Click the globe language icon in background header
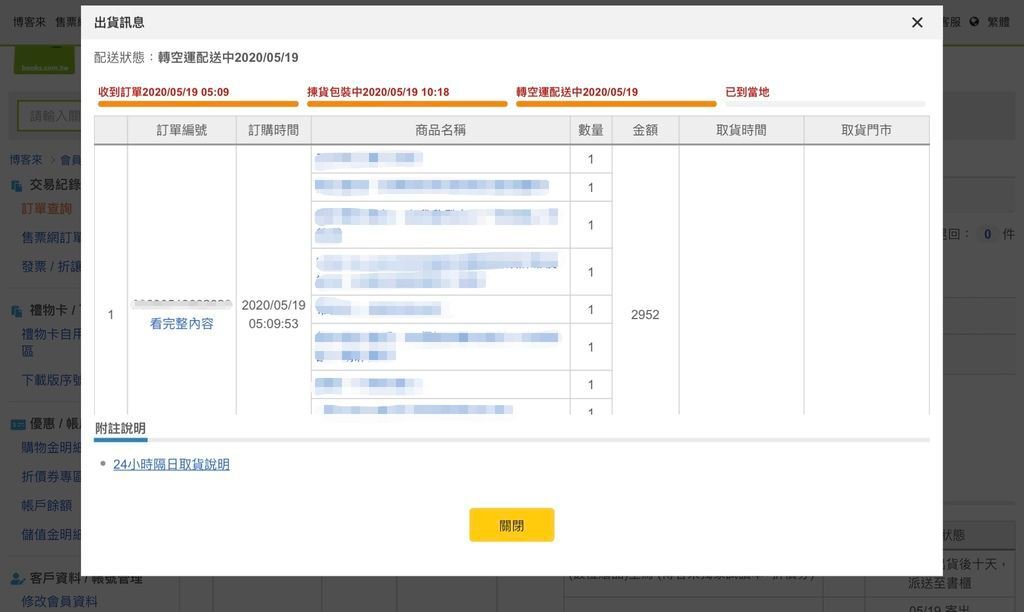 point(974,22)
